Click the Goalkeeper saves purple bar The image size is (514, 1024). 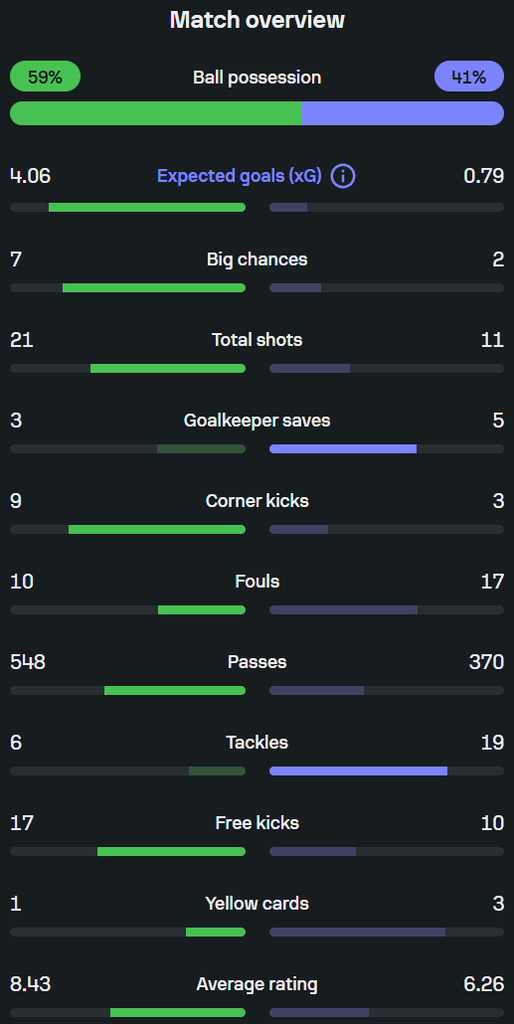(x=343, y=449)
